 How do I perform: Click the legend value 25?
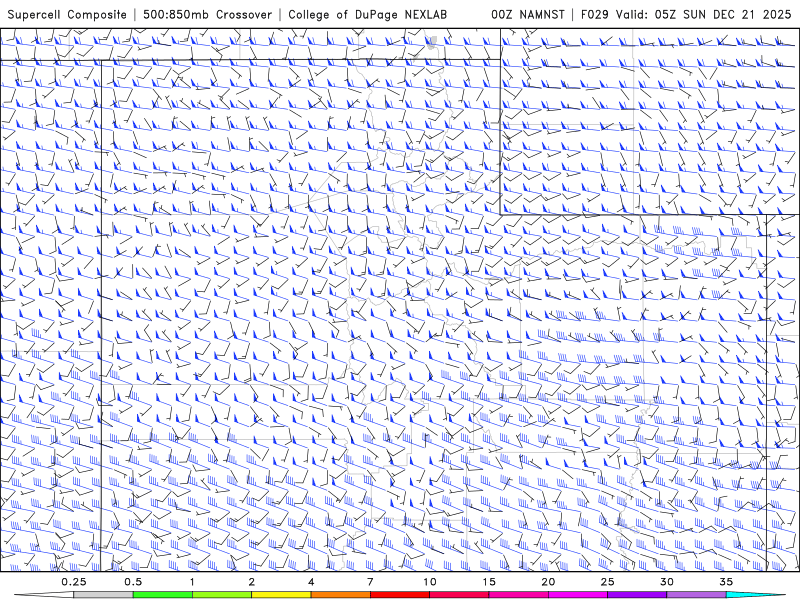[x=608, y=582]
